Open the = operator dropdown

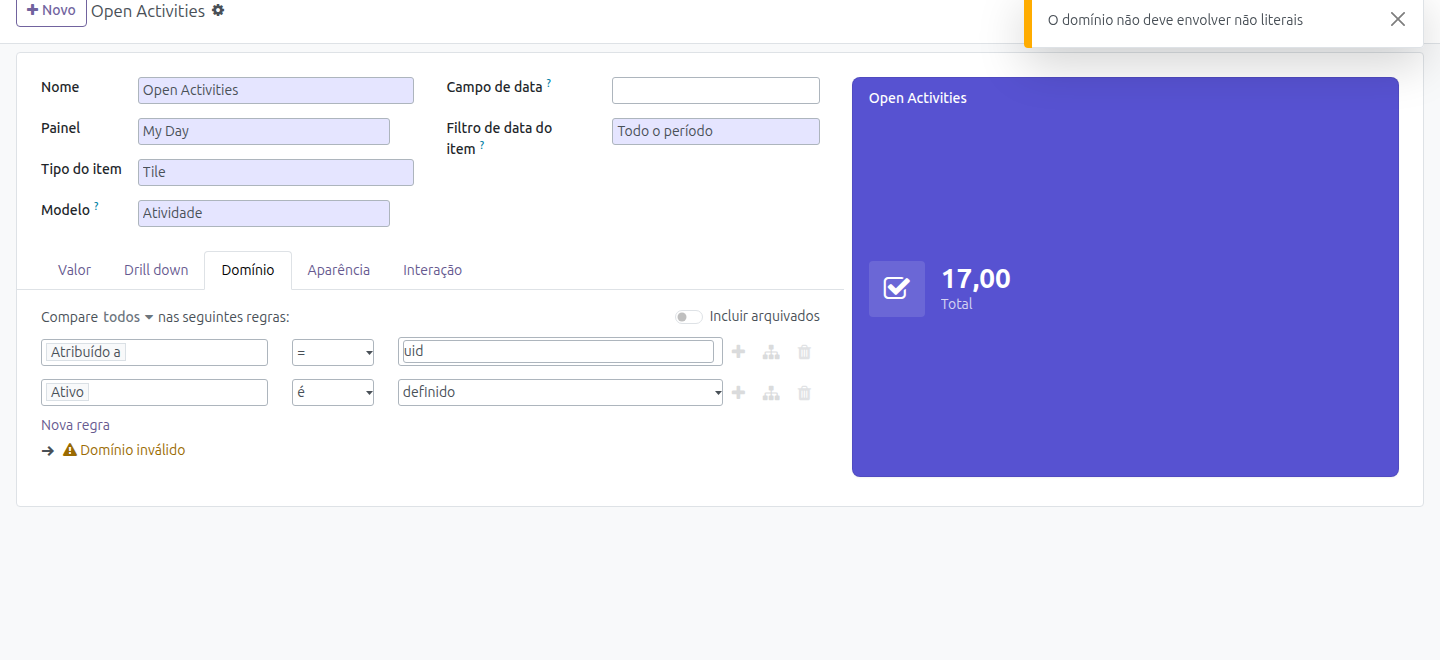pyautogui.click(x=333, y=352)
